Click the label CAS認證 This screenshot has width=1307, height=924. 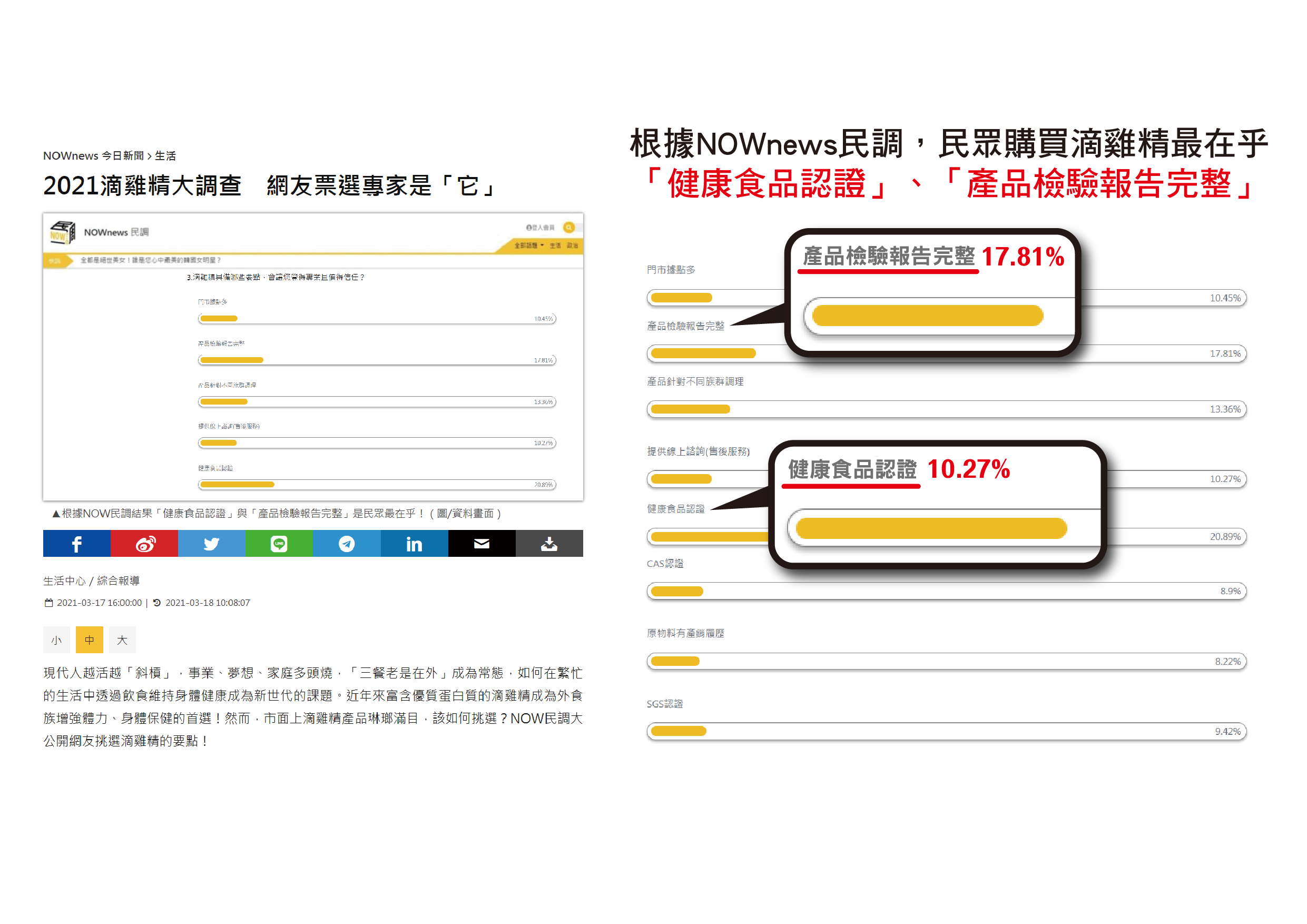click(665, 564)
